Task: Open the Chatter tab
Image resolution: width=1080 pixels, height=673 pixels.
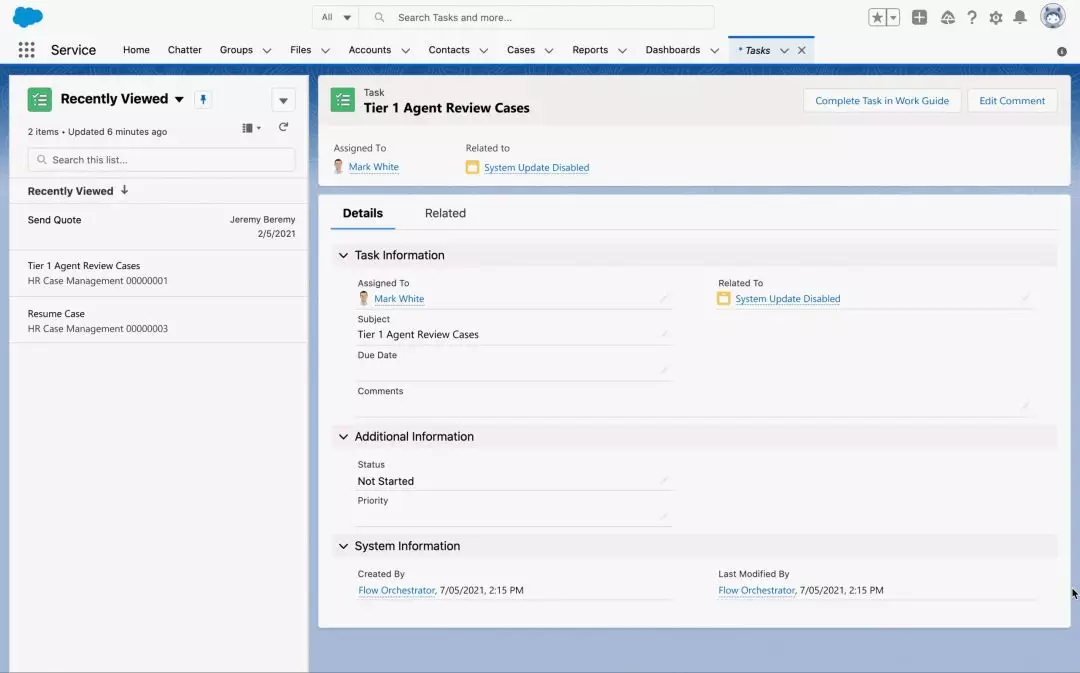Action: (x=185, y=50)
